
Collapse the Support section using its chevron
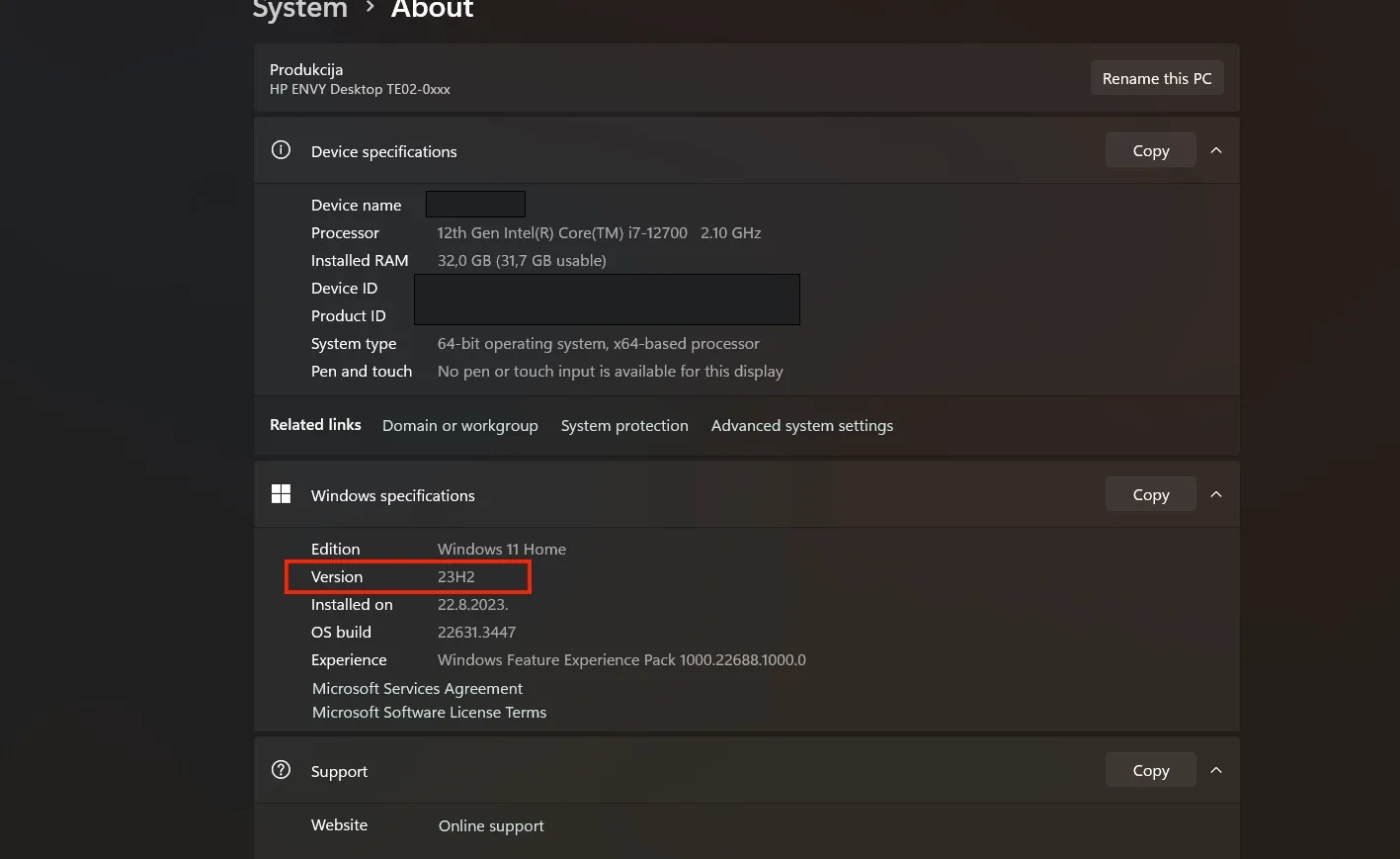pos(1216,770)
